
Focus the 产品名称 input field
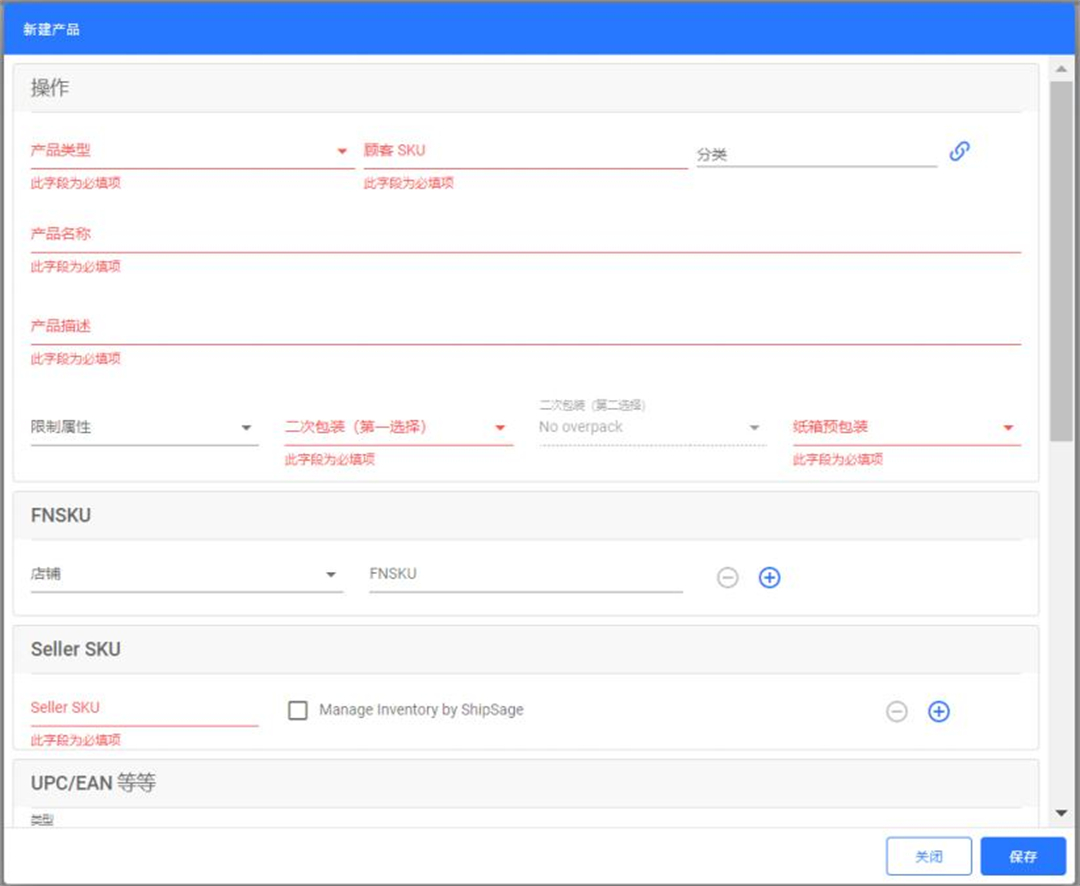tap(526, 235)
